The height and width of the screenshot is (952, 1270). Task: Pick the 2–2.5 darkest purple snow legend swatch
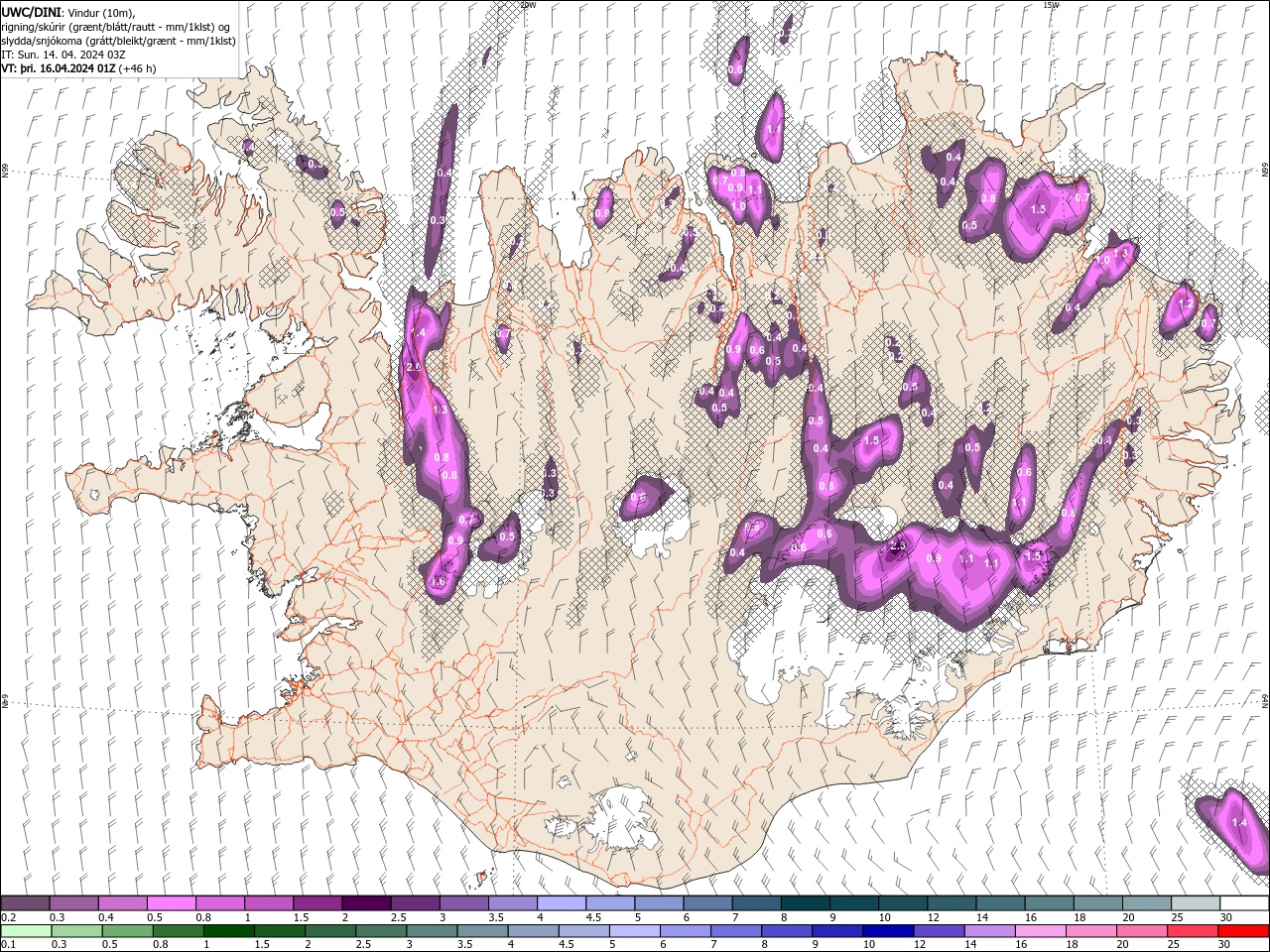point(365,903)
